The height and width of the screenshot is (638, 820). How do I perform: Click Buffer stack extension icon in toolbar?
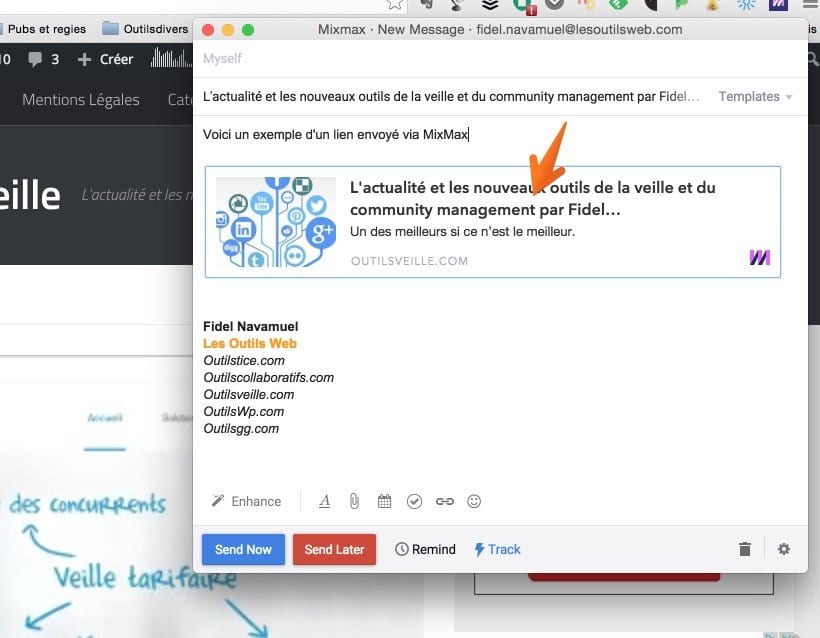coord(490,5)
